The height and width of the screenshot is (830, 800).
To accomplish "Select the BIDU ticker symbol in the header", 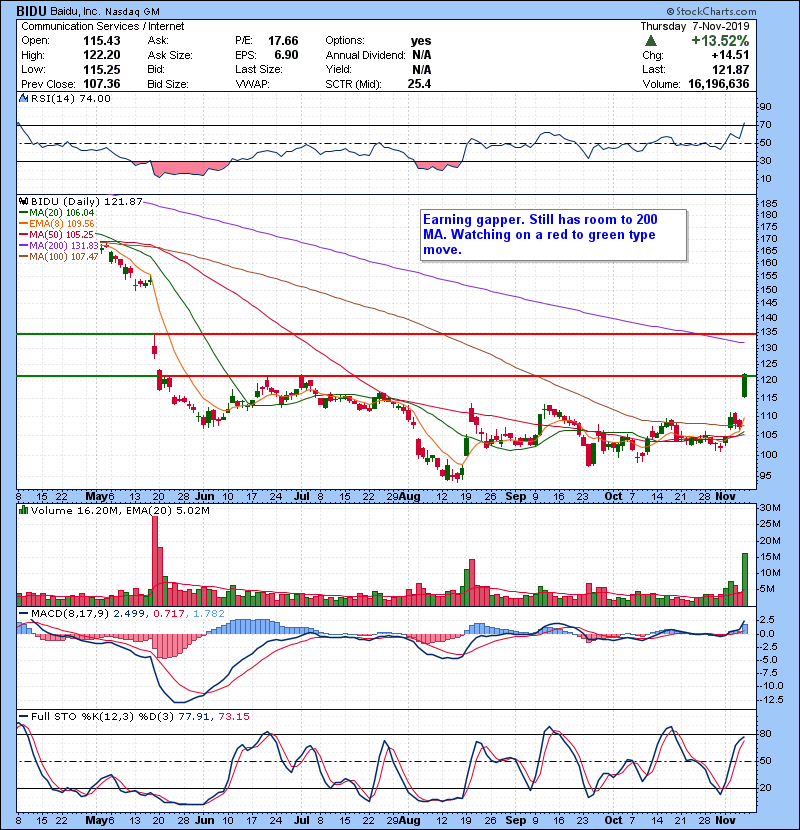I will (31, 11).
